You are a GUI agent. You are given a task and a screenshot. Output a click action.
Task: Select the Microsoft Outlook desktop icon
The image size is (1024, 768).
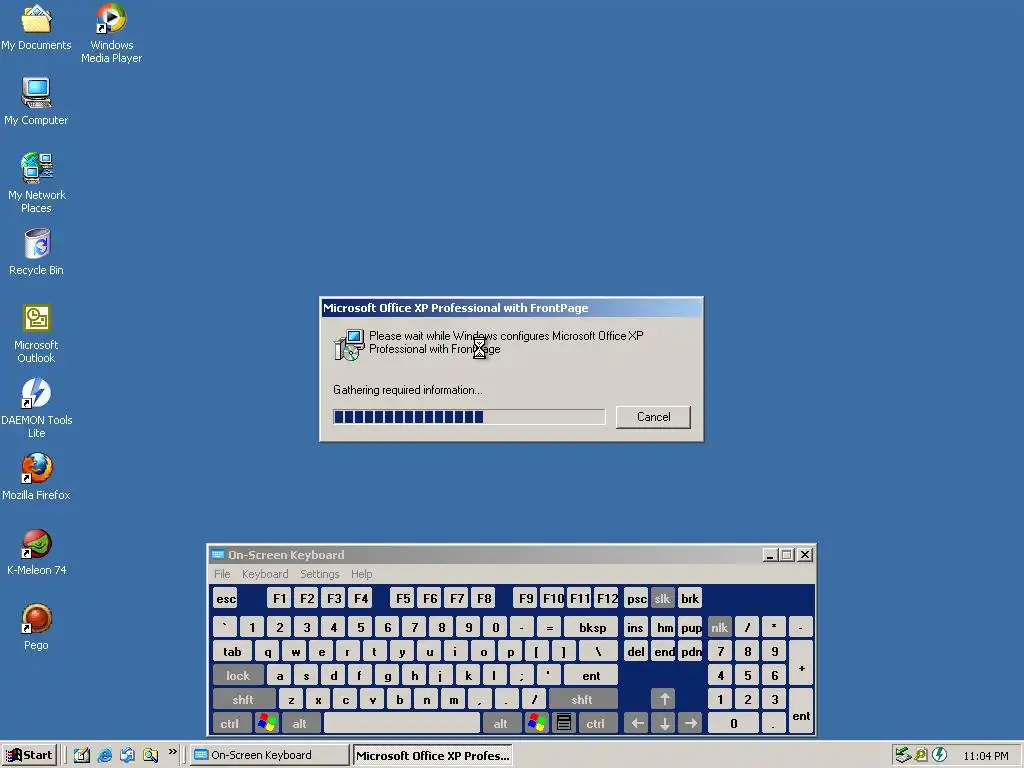(36, 334)
